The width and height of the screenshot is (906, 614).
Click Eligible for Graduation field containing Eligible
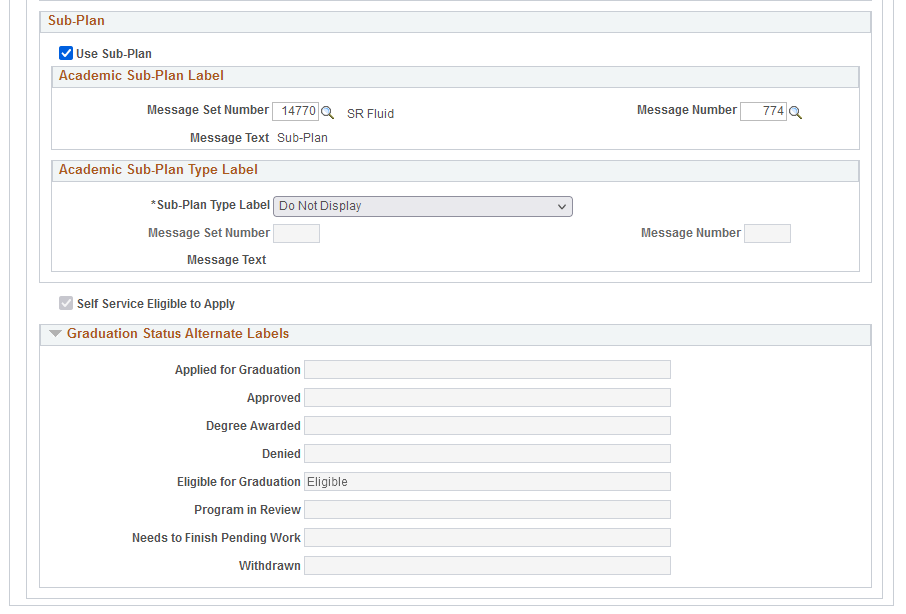click(x=488, y=482)
